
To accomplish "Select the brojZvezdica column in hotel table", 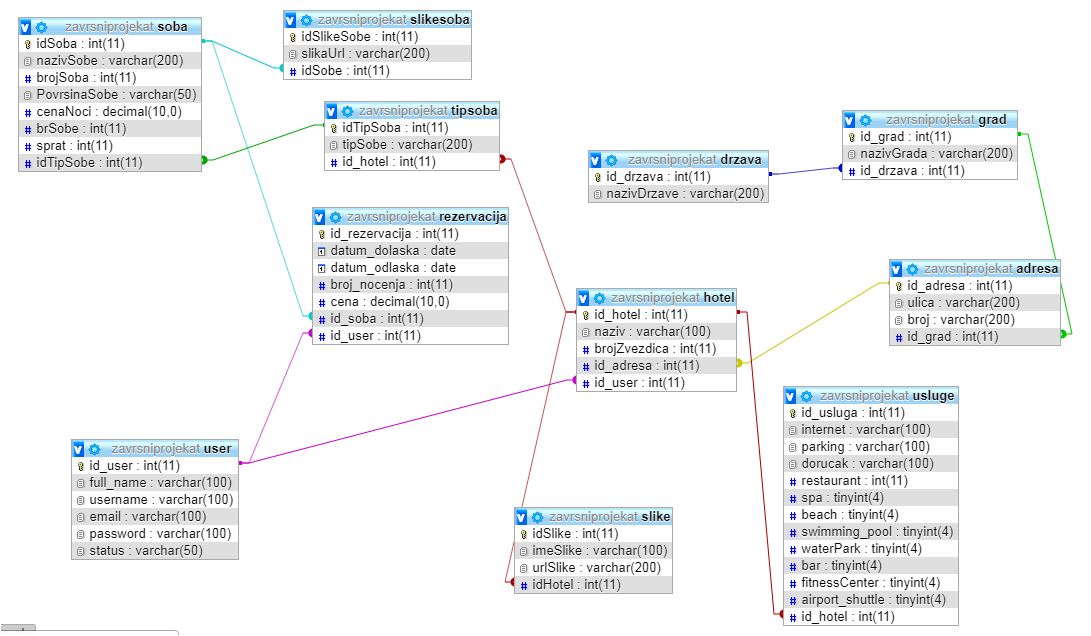I will tap(656, 349).
